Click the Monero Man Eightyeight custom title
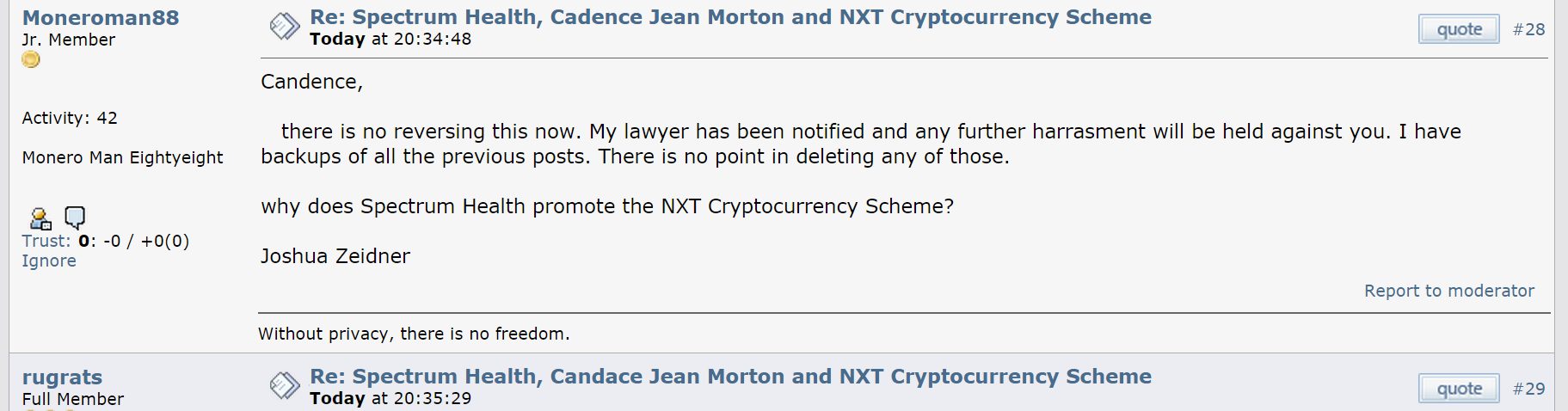The width and height of the screenshot is (1568, 411). point(122,157)
